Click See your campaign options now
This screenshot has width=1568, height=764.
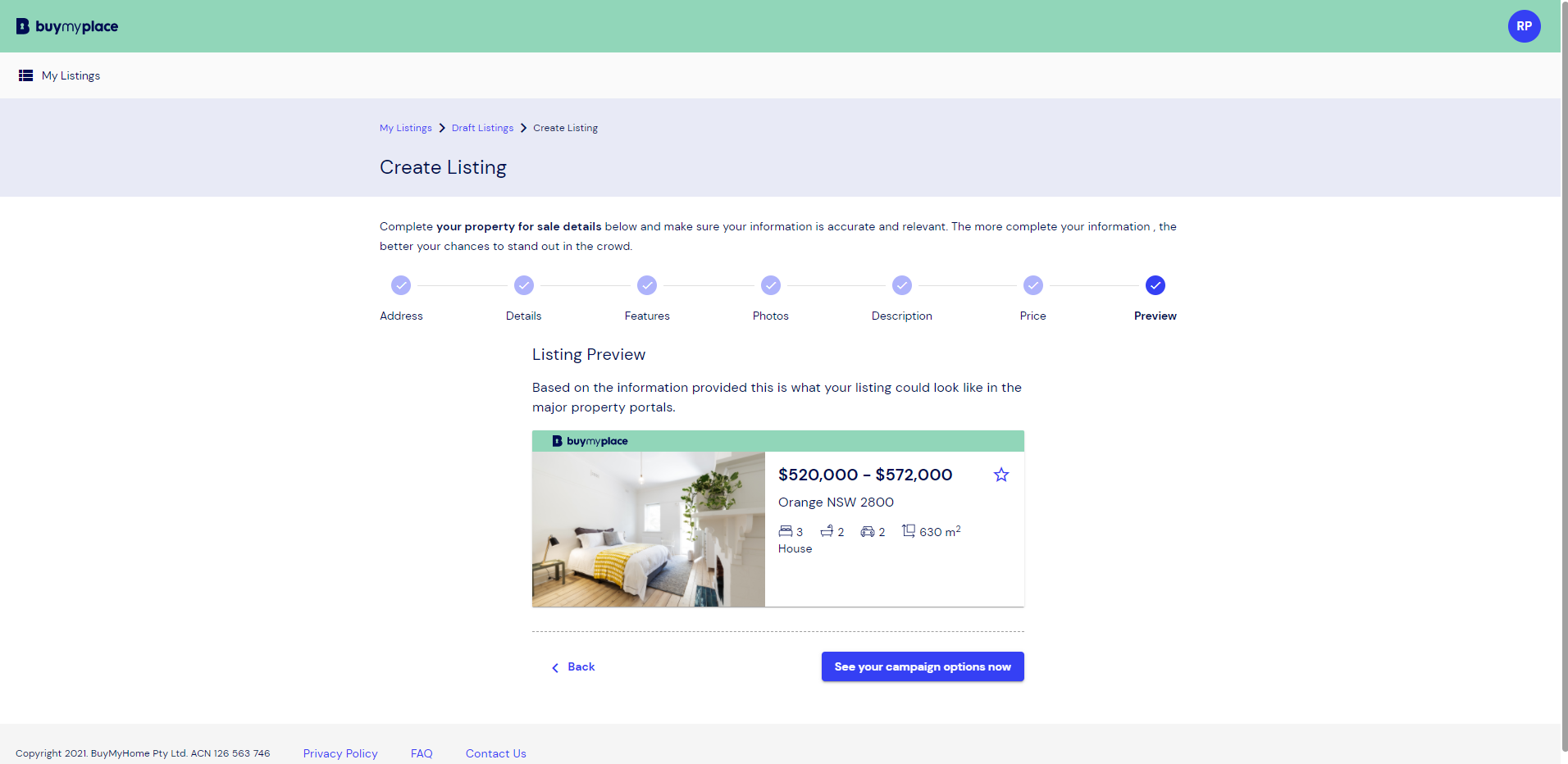[923, 666]
